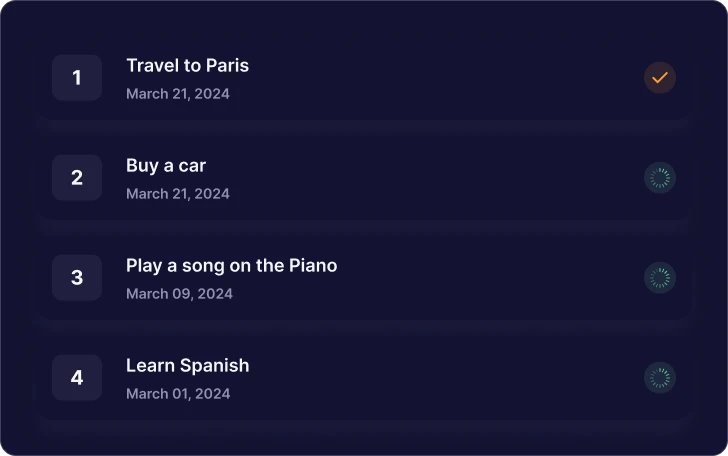
Task: Click the March 01, 2024 date
Action: click(178, 394)
